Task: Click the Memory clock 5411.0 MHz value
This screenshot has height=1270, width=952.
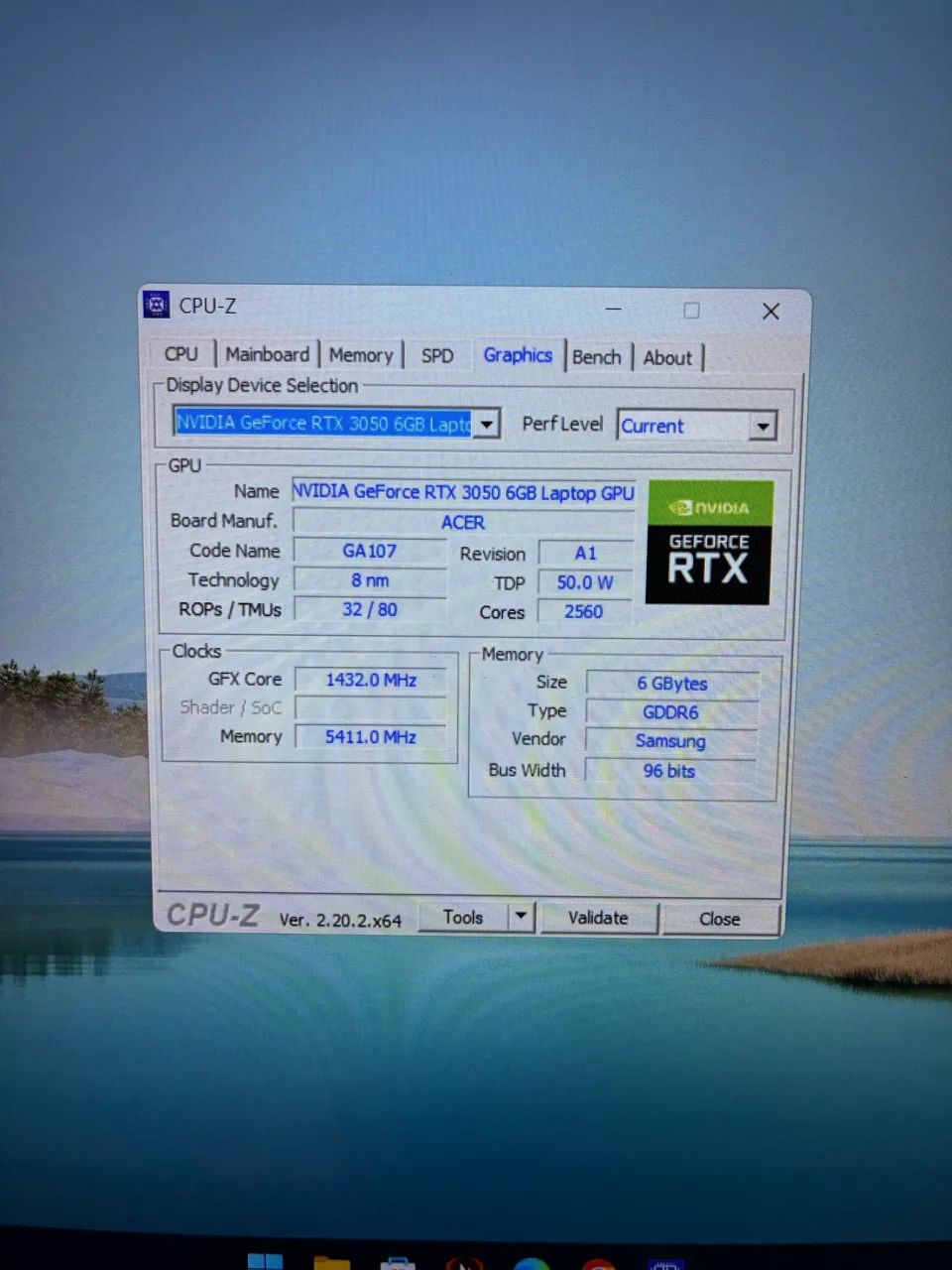Action: pyautogui.click(x=371, y=736)
